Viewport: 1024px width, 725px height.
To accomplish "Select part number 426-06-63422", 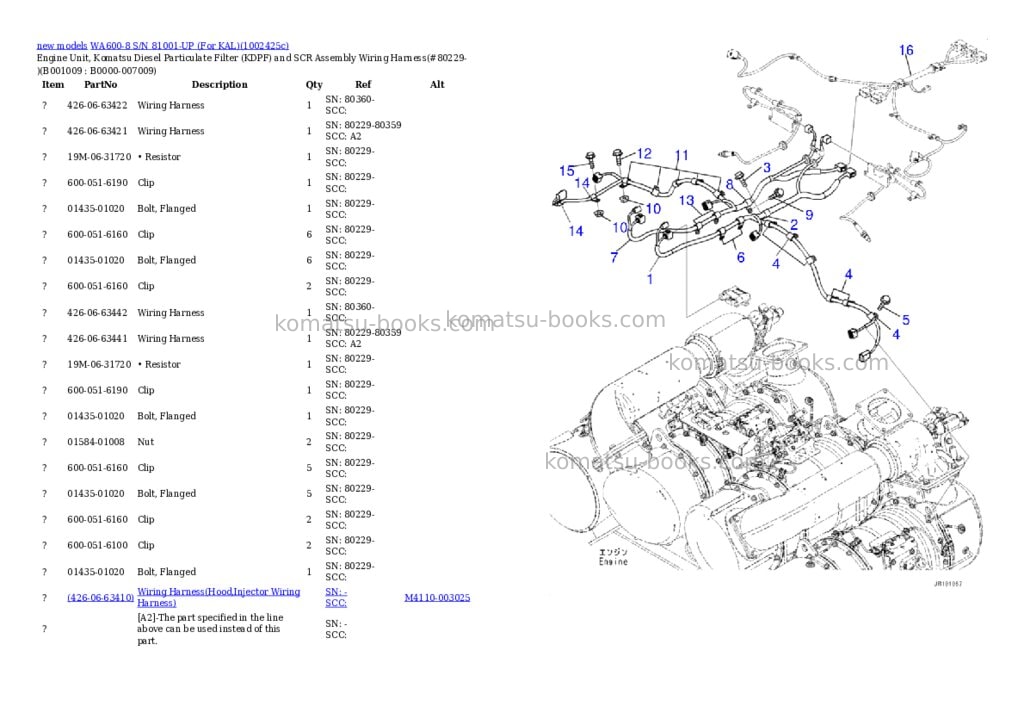I will coord(97,105).
